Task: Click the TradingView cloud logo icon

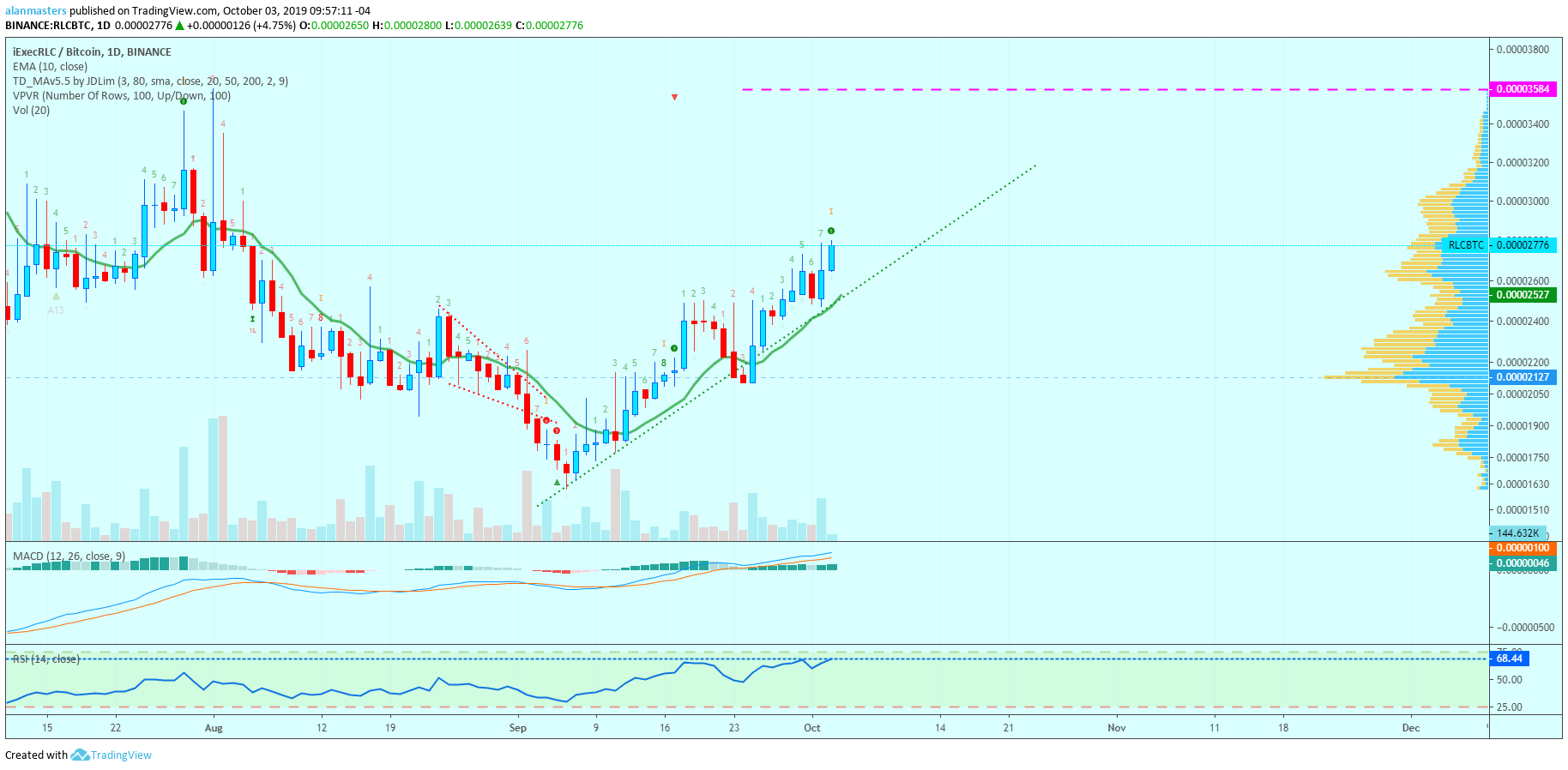Action: tap(80, 755)
